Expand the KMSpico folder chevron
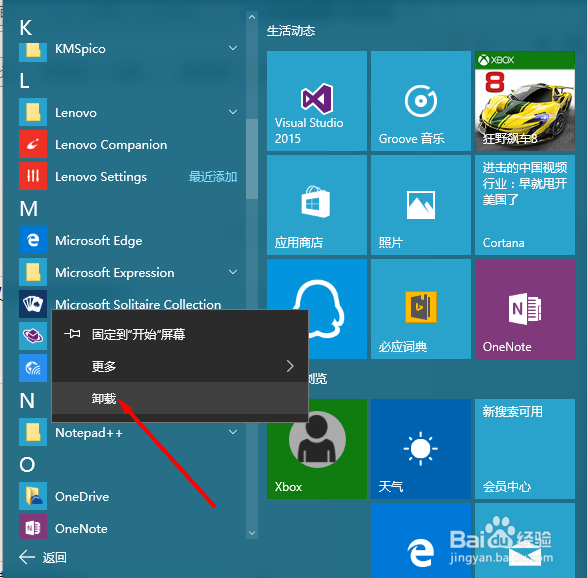This screenshot has height=578, width=587. pyautogui.click(x=233, y=48)
